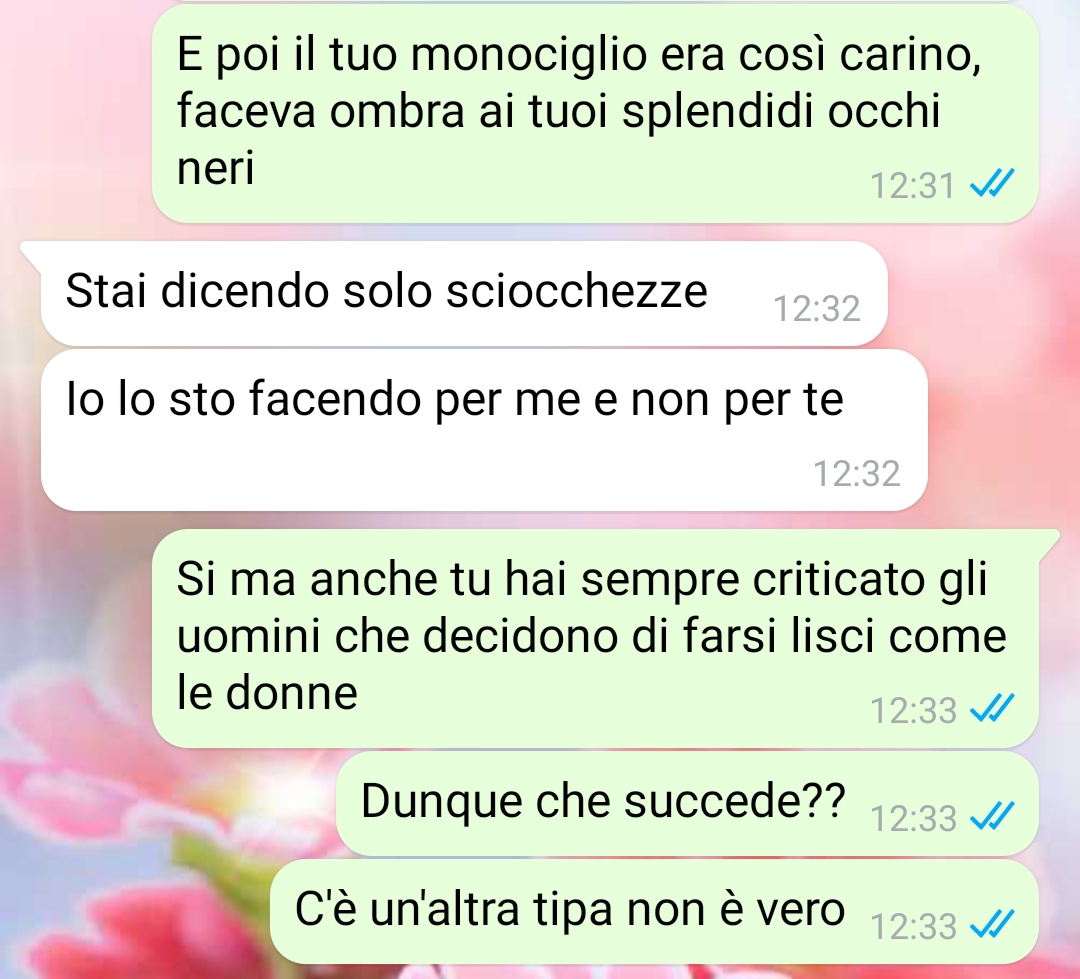This screenshot has width=1080, height=979.
Task: Tap the word 'sciocchezze' in the received message
Action: click(x=577, y=291)
